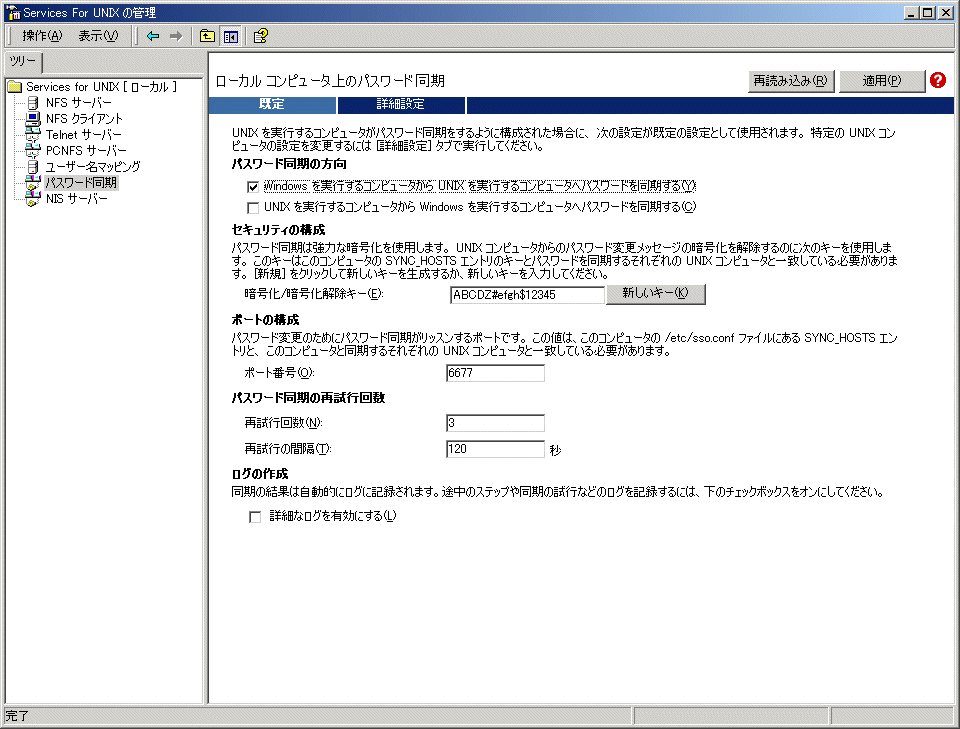Click the encryption key input field
This screenshot has height=729, width=960.
[527, 295]
